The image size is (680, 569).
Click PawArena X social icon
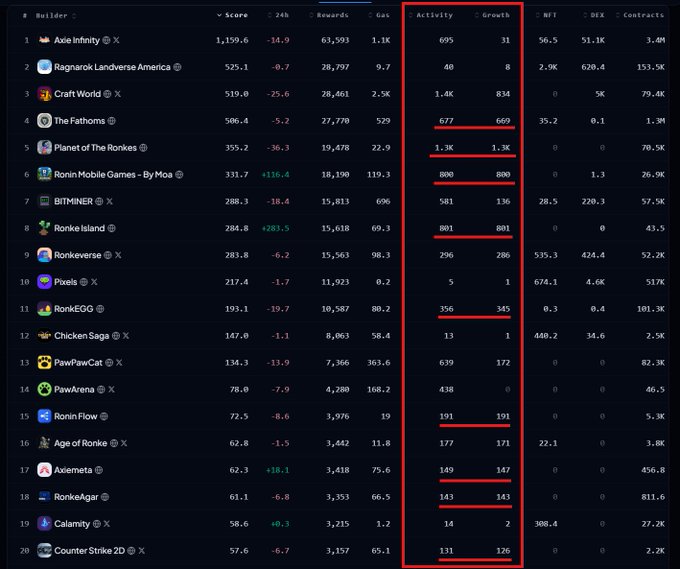pyautogui.click(x=111, y=390)
